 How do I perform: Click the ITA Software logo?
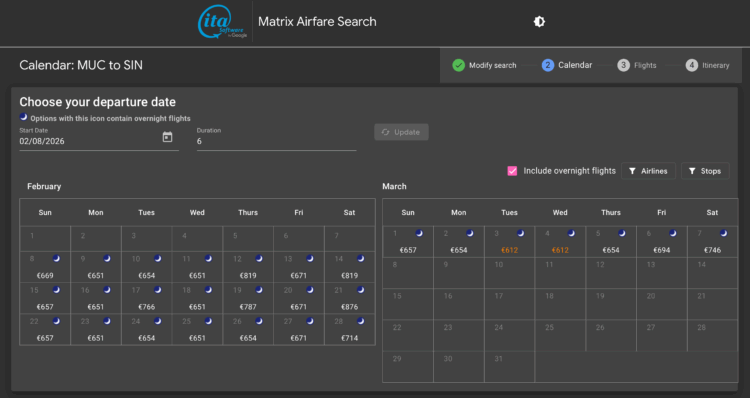point(222,22)
